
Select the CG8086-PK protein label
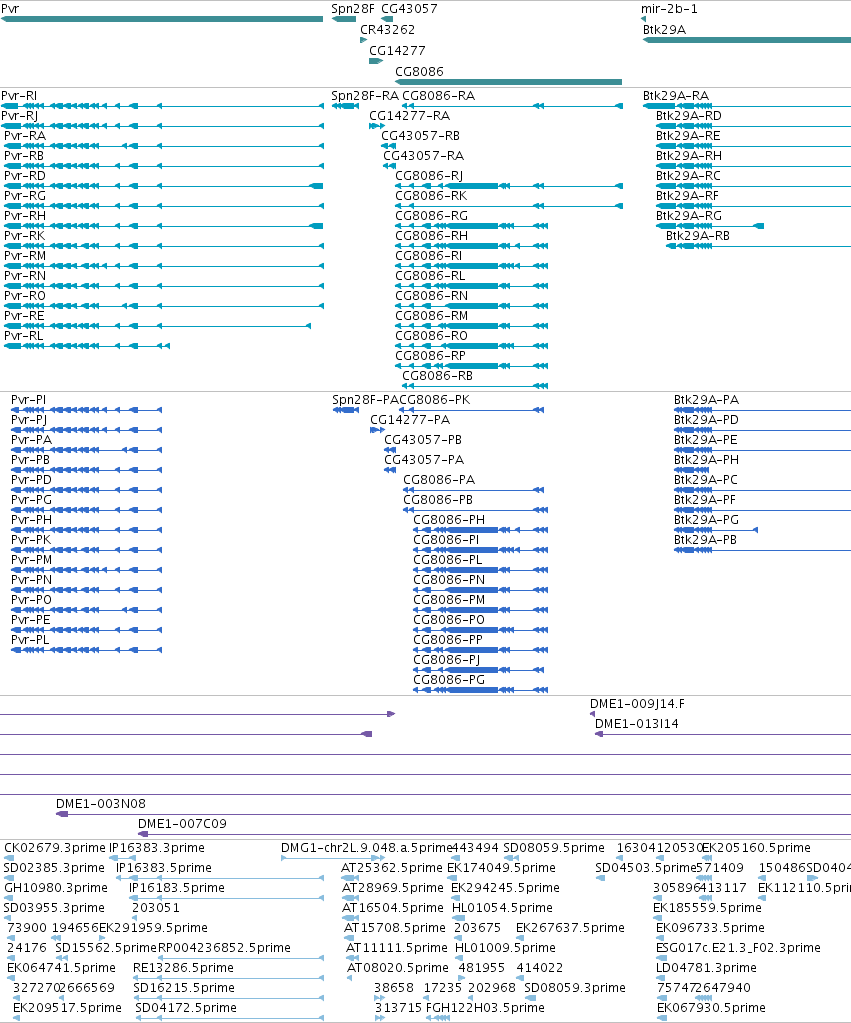435,400
